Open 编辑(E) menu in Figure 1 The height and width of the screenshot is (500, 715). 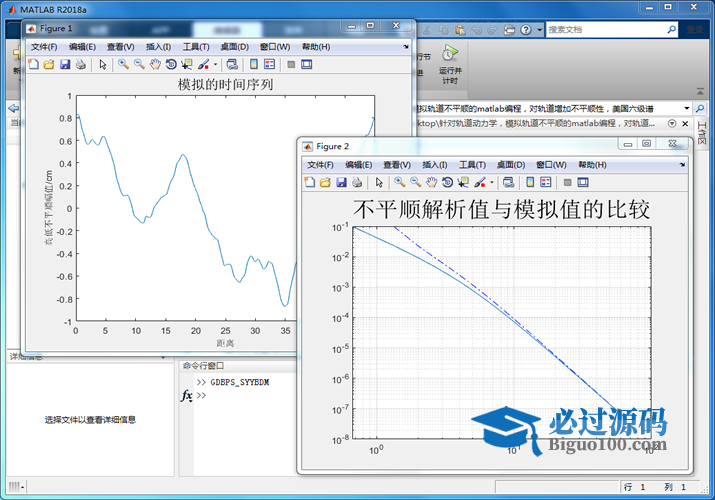82,47
